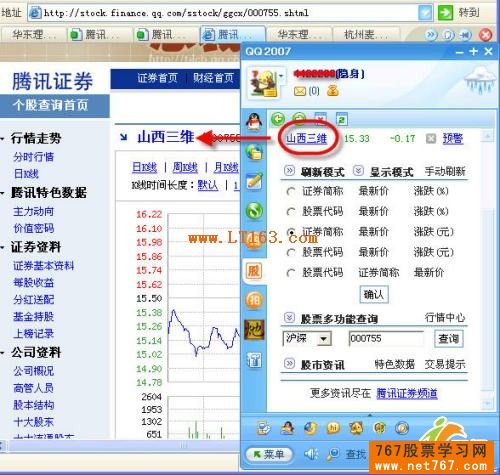Click the green back arrow in QQ panel
This screenshot has height=475, width=500.
click(x=278, y=119)
